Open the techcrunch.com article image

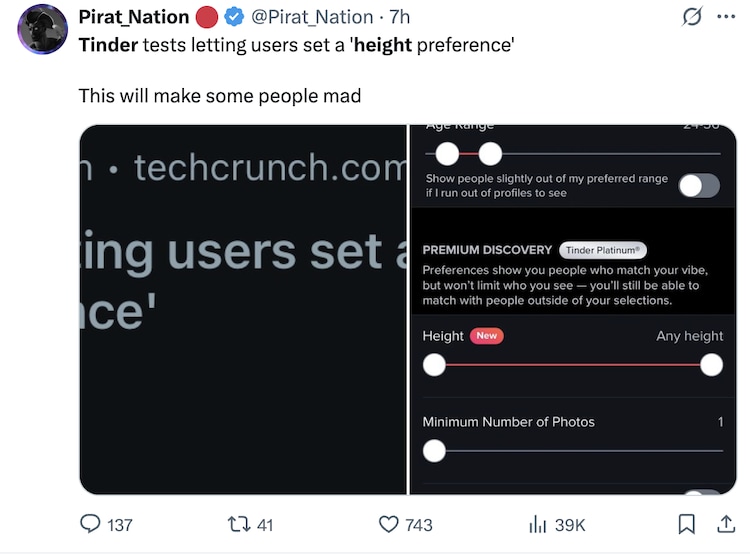tap(243, 309)
